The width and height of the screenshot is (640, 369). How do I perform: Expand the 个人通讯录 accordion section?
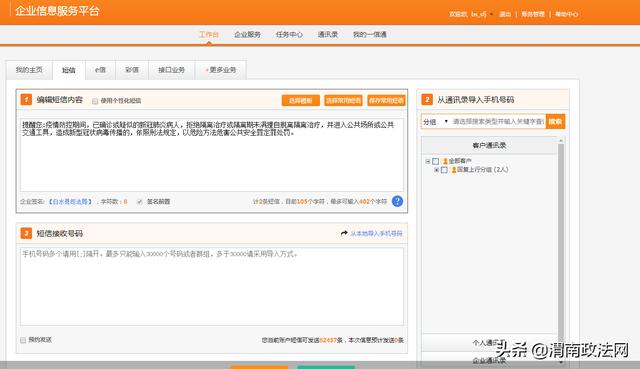pyautogui.click(x=489, y=343)
